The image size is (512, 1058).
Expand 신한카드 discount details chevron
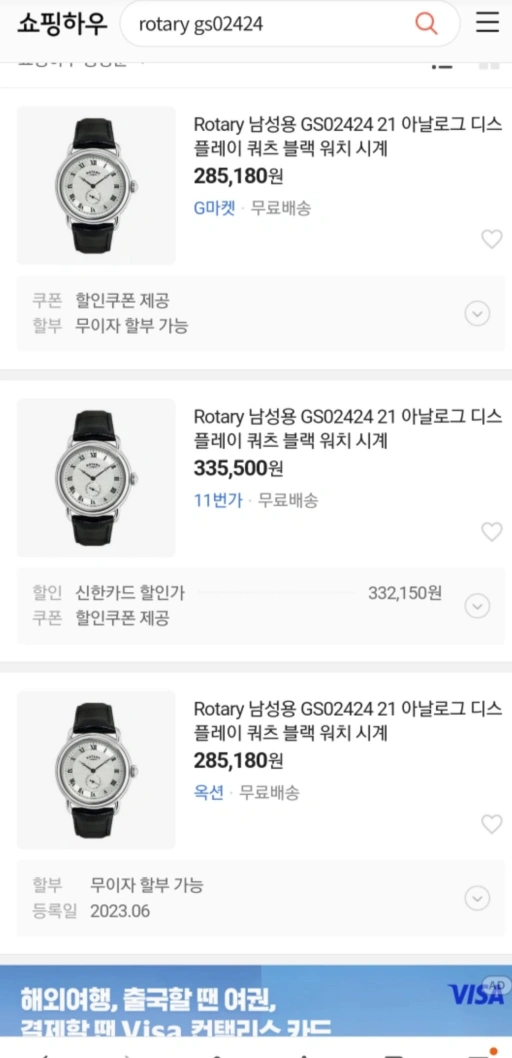[x=478, y=606]
